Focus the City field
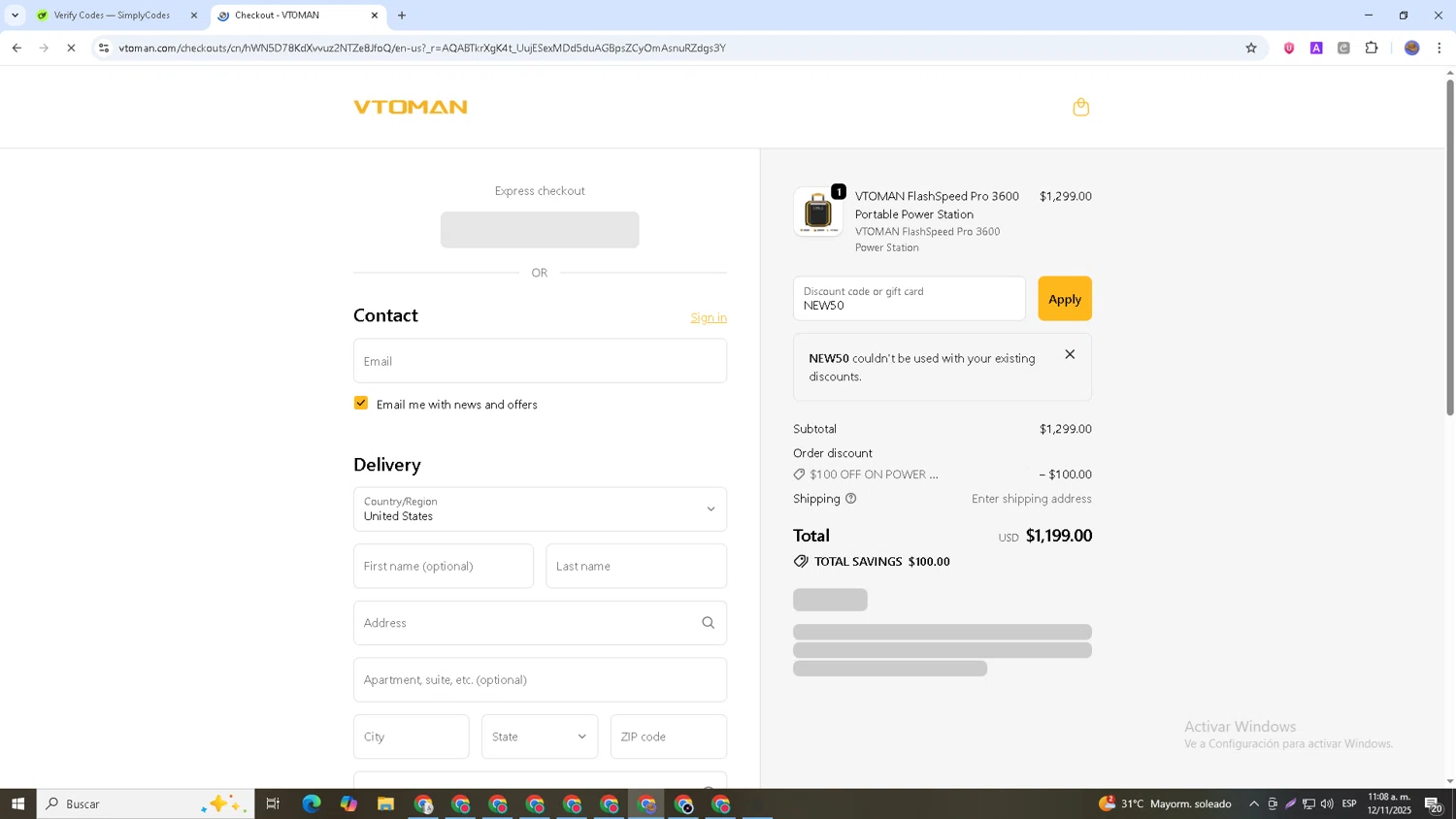 coord(412,737)
